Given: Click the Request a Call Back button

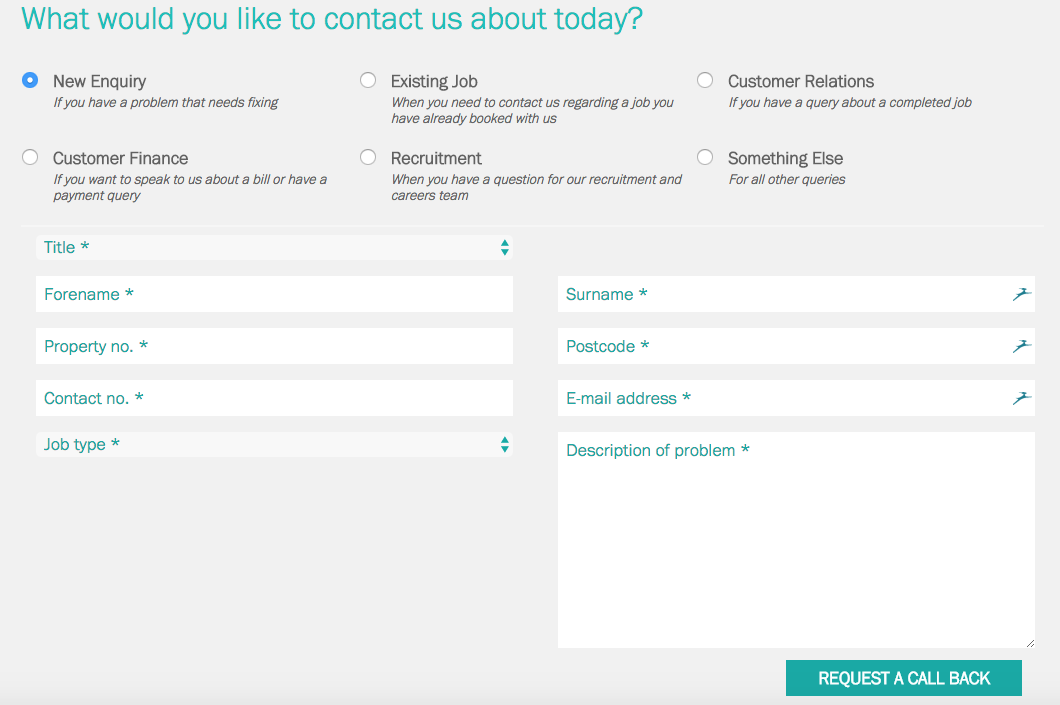Looking at the screenshot, I should coord(904,678).
